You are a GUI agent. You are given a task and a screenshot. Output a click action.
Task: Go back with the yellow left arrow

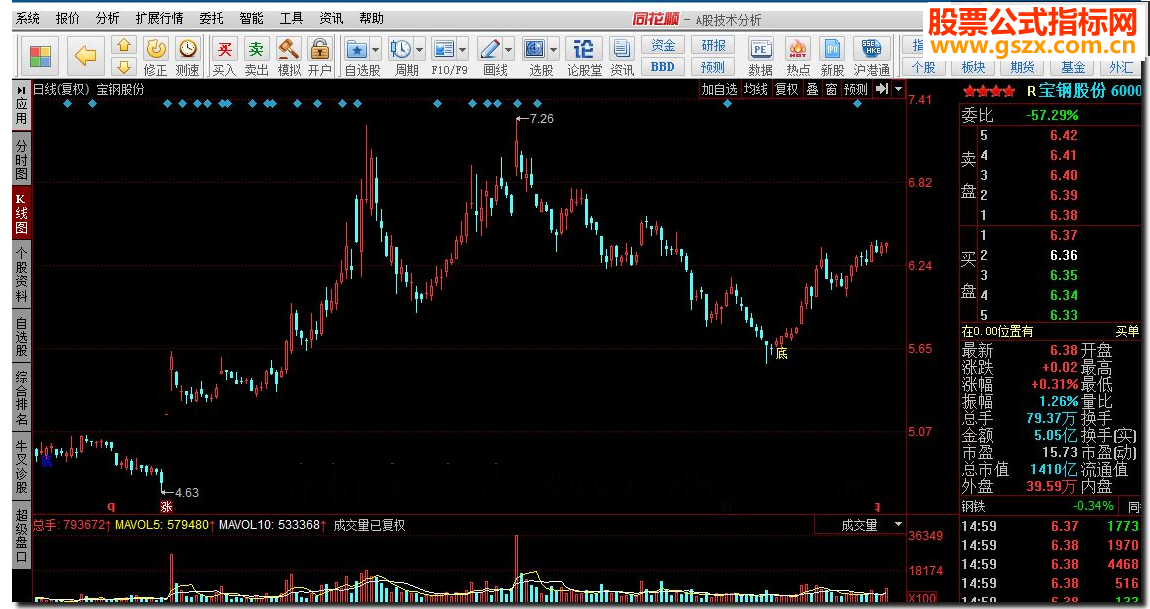click(86, 56)
